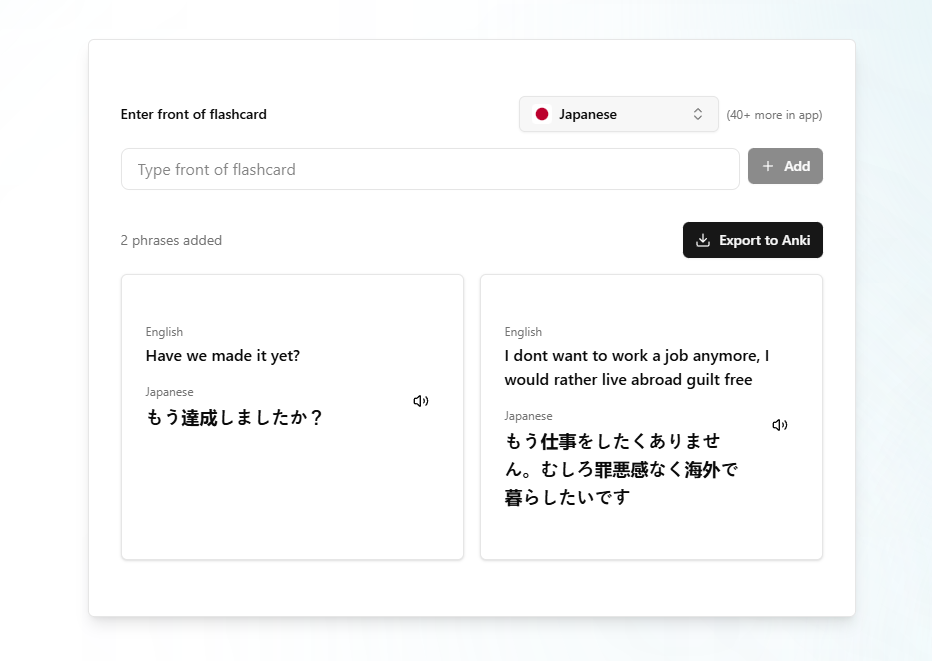Image resolution: width=932 pixels, height=661 pixels.
Task: Export phrases with Export to Anki button
Action: (752, 240)
